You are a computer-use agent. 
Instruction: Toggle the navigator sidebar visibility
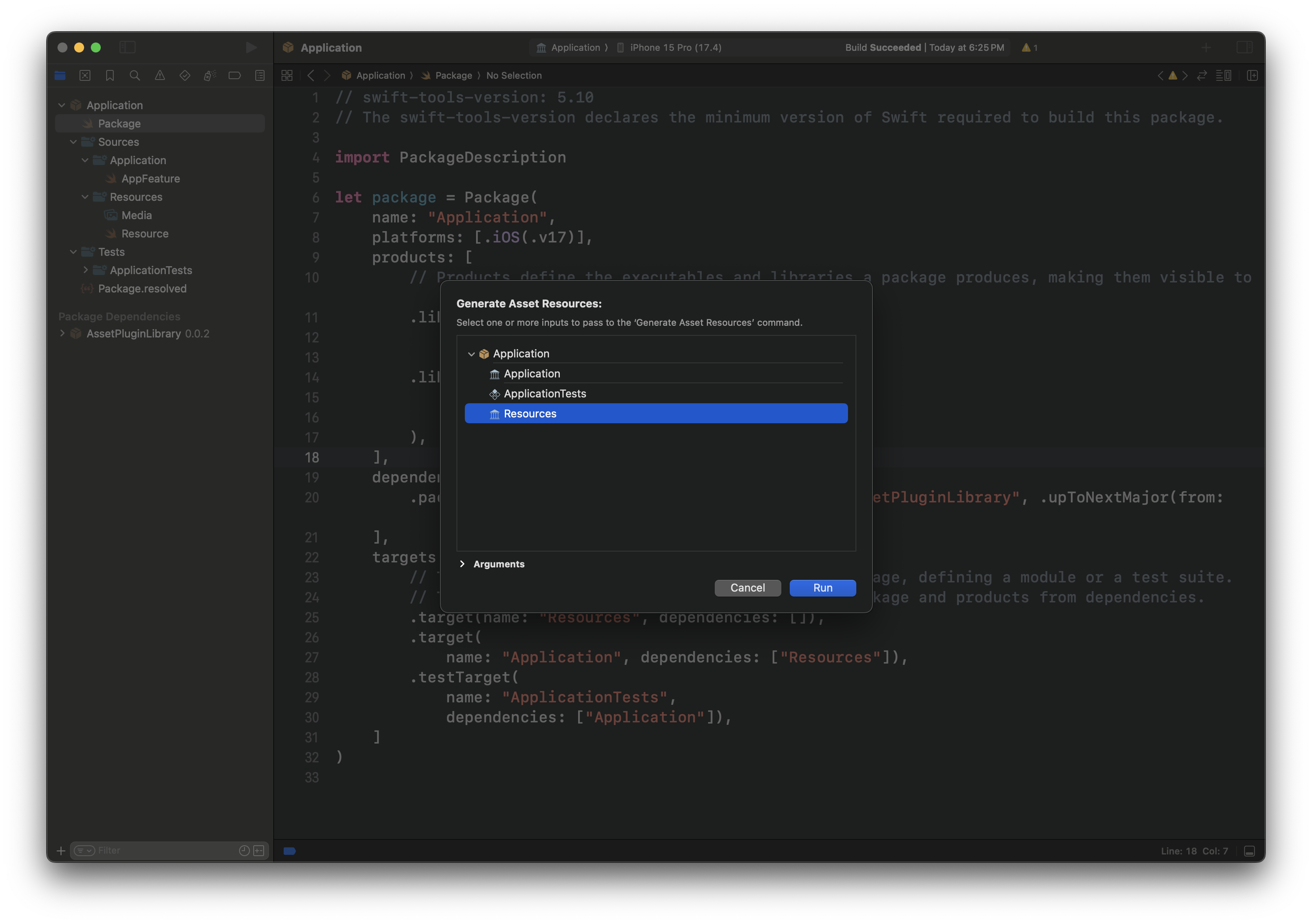pos(127,47)
